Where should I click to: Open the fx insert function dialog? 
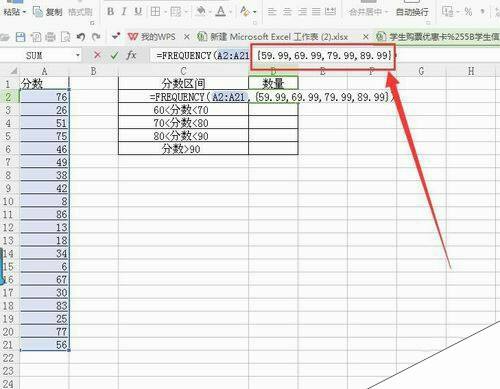131,55
